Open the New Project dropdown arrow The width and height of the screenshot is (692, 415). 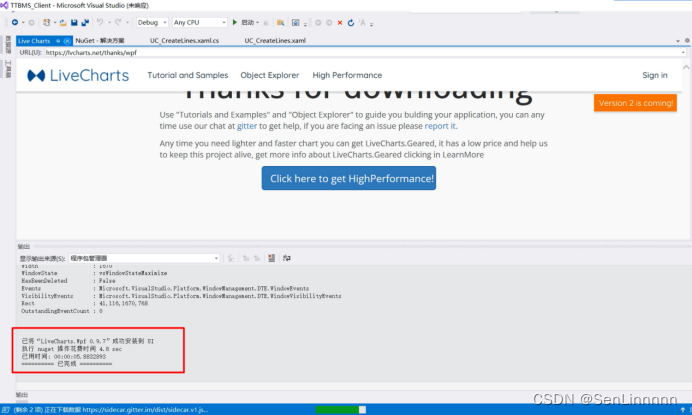coord(55,23)
